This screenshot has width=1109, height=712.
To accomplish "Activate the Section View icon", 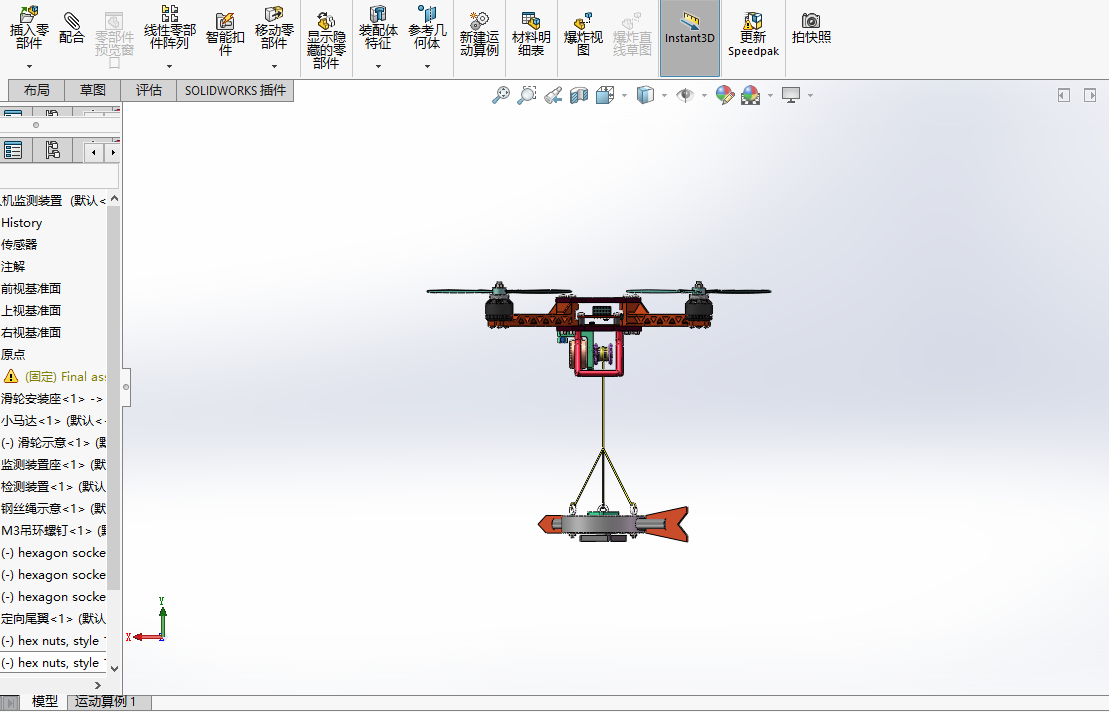I will click(579, 95).
